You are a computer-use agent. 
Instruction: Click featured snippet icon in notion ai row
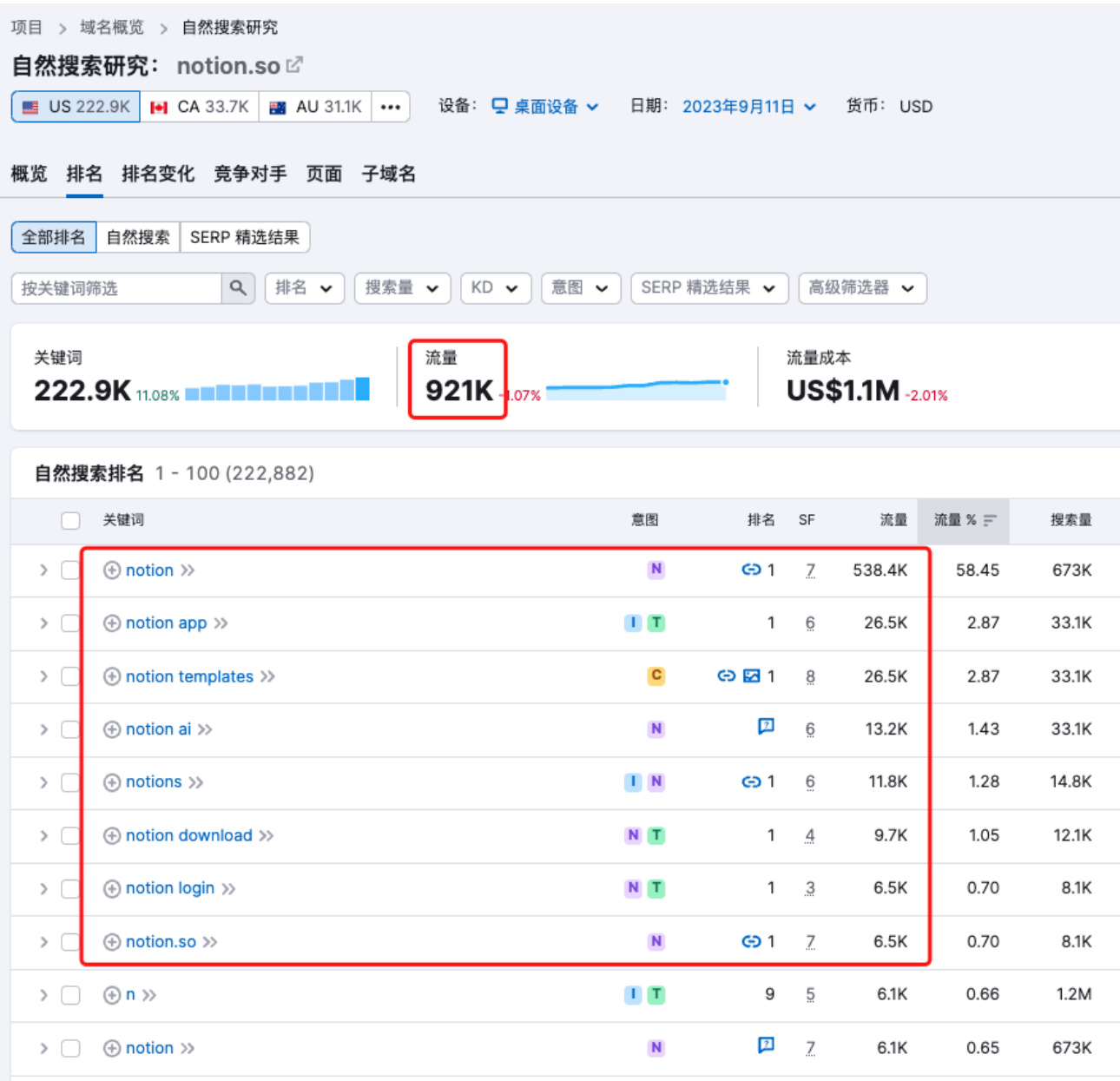coord(766,726)
